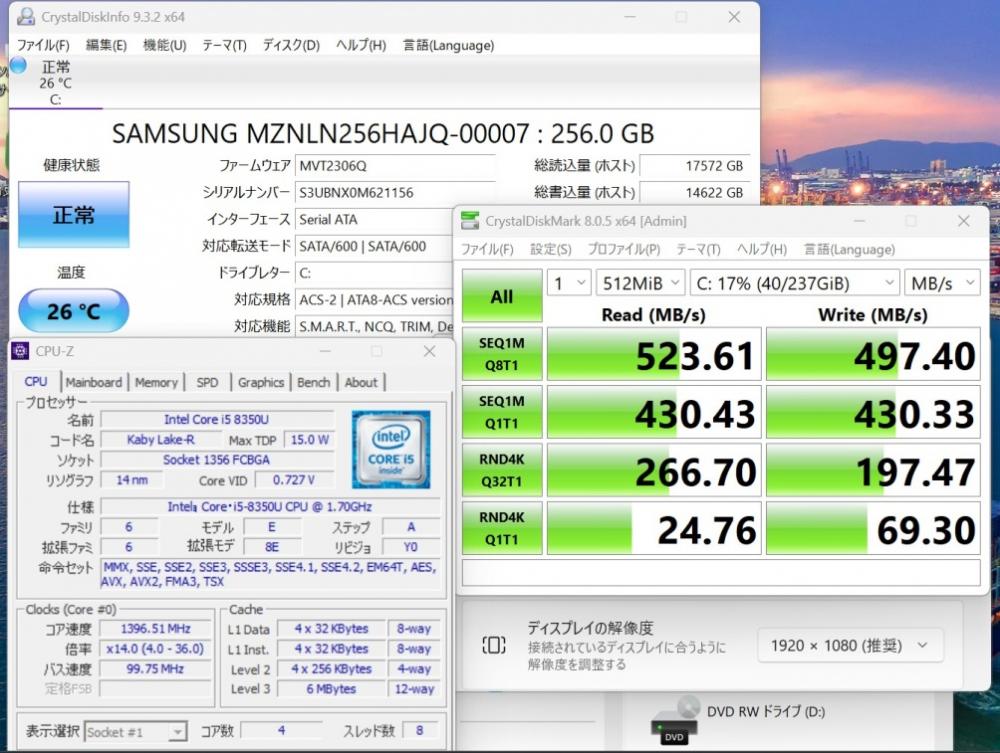The height and width of the screenshot is (753, 1000).
Task: Switch to the Memory tab in CPU-Z
Action: tap(156, 382)
